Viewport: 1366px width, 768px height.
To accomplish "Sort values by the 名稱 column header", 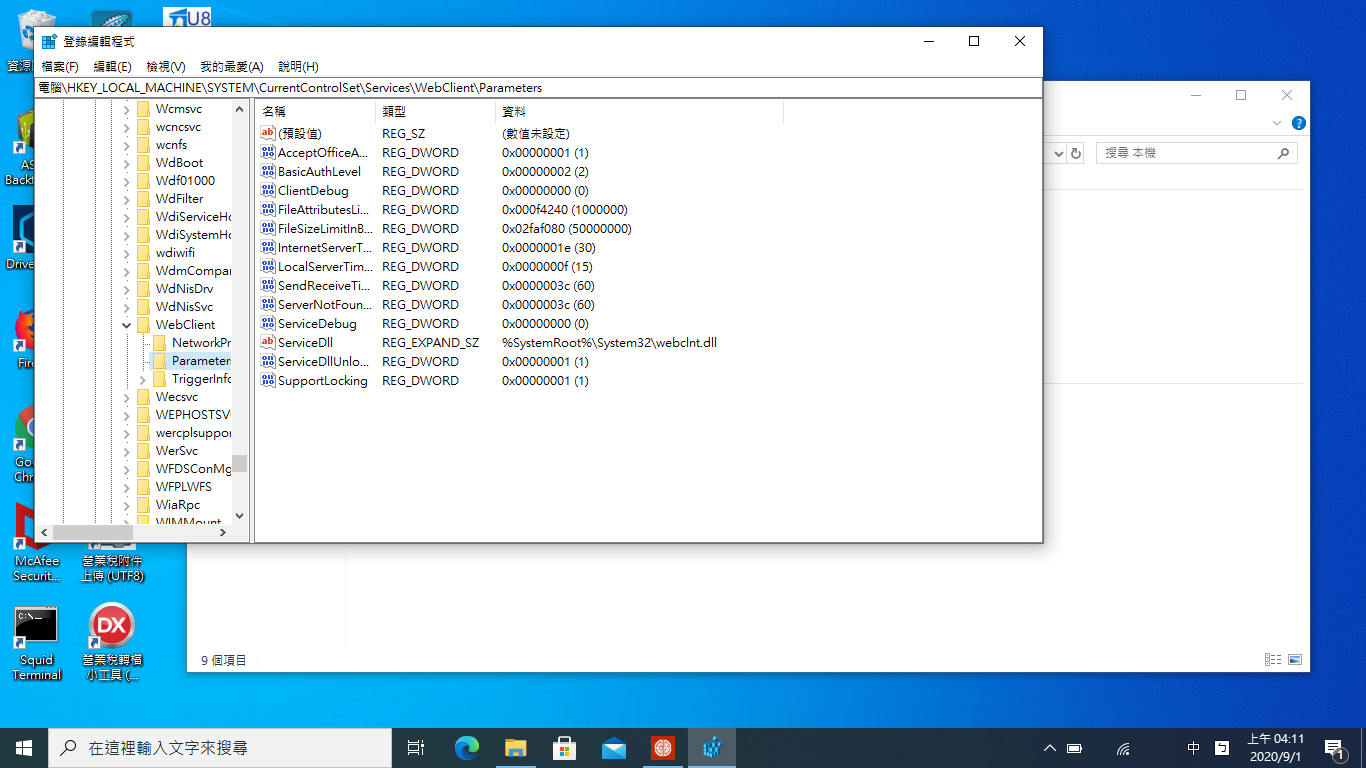I will point(314,112).
